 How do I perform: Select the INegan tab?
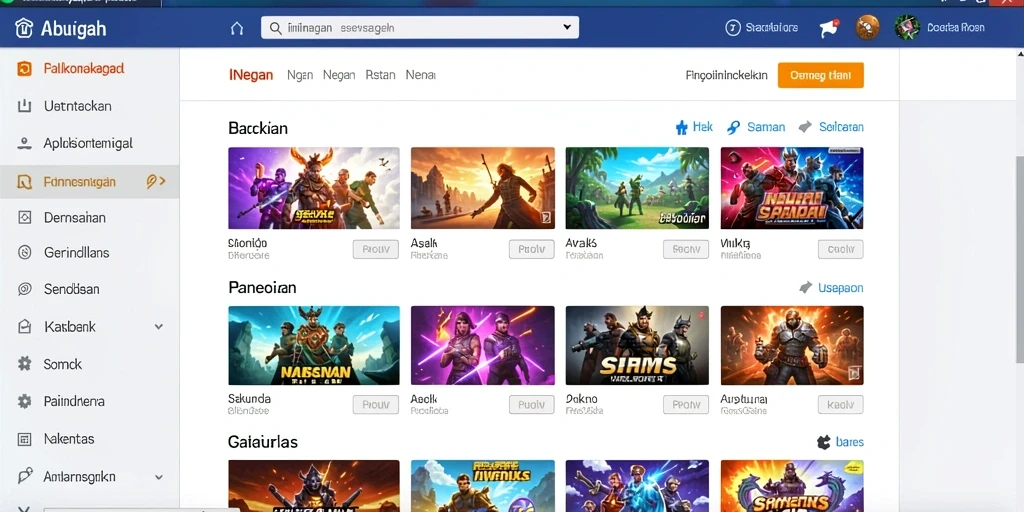tap(251, 75)
